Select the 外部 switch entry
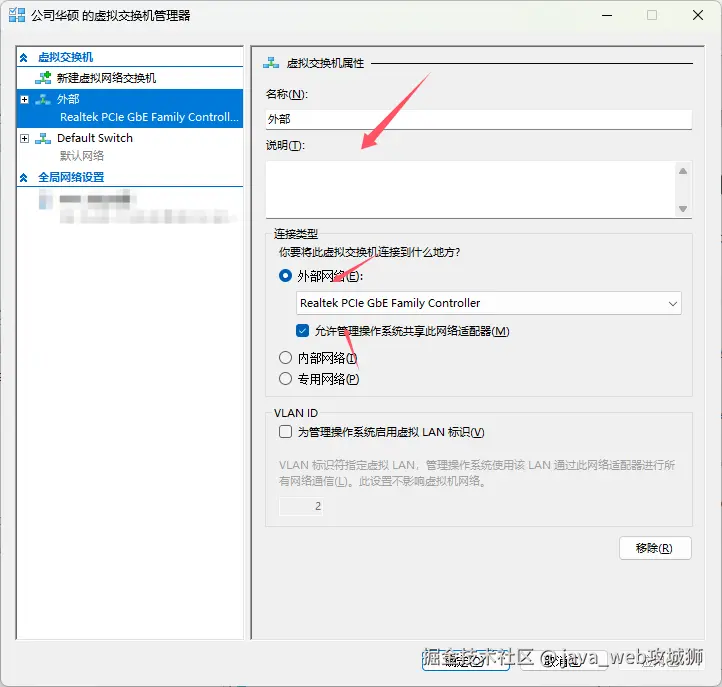Image resolution: width=722 pixels, height=687 pixels. click(130, 108)
